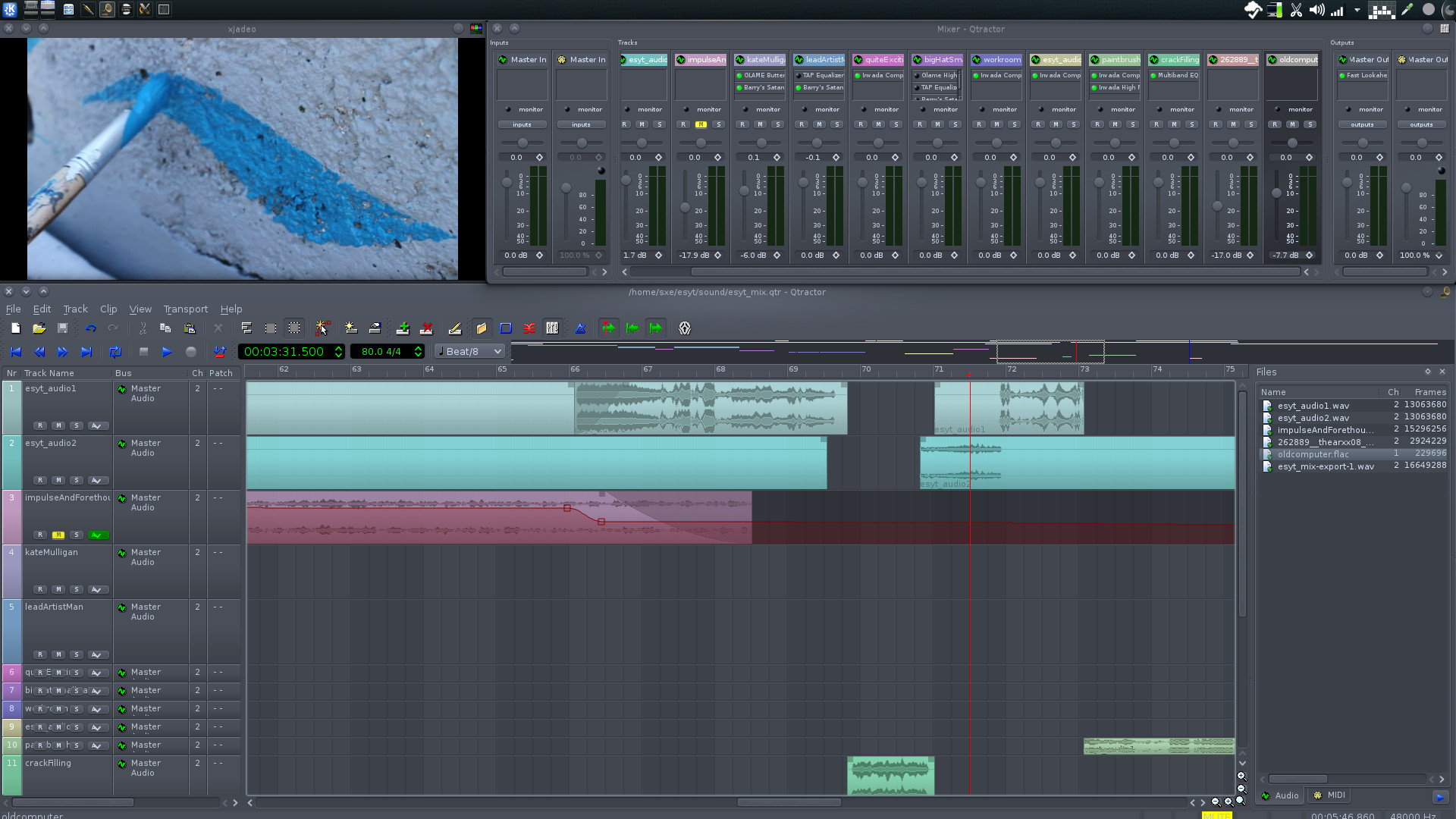Open a session file from the toolbar
This screenshot has width=1456, height=819.
[x=39, y=328]
